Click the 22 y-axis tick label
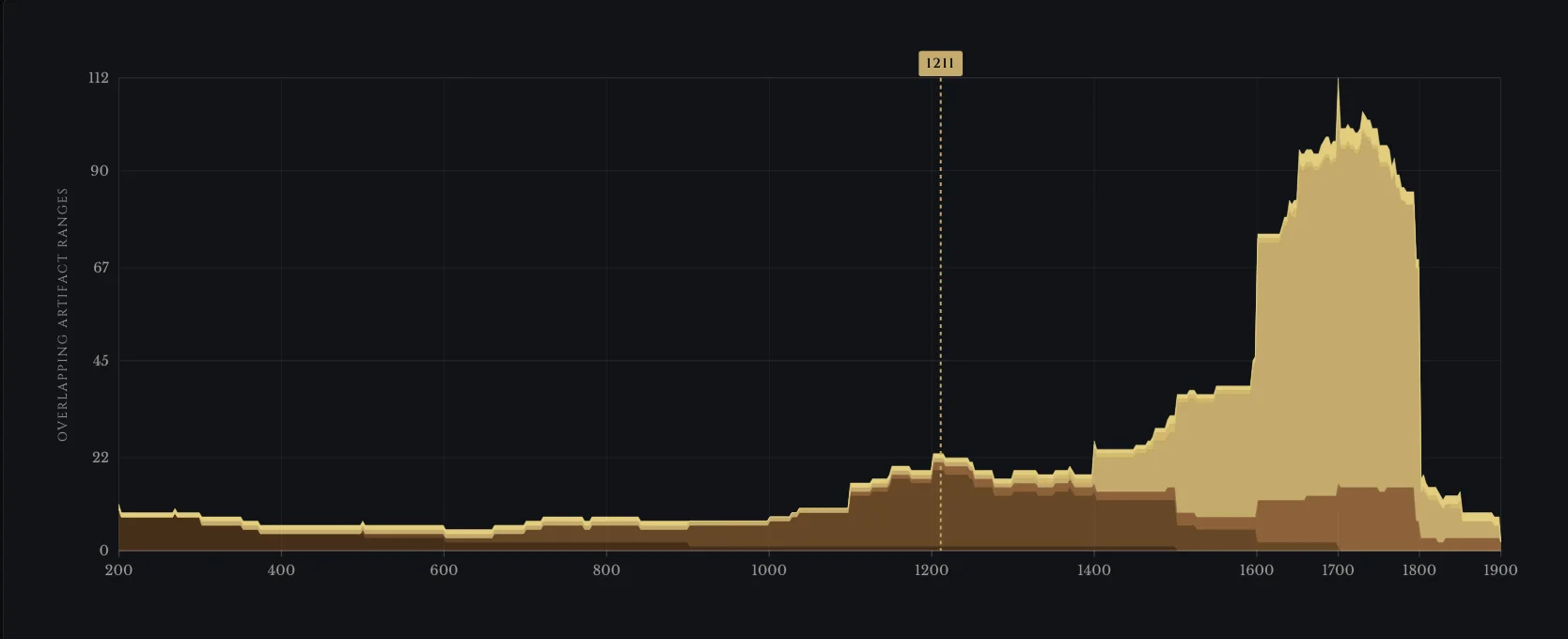 point(100,458)
